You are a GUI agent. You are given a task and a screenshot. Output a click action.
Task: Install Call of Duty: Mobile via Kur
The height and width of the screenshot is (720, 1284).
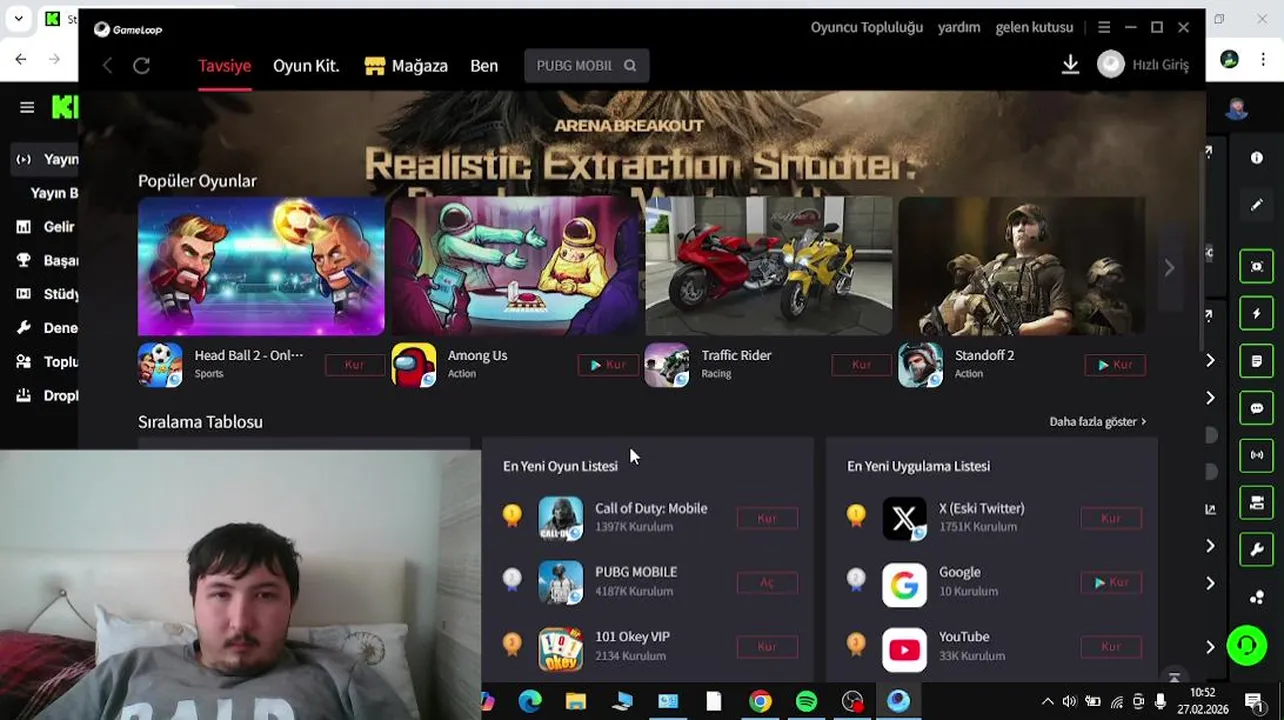(x=767, y=519)
